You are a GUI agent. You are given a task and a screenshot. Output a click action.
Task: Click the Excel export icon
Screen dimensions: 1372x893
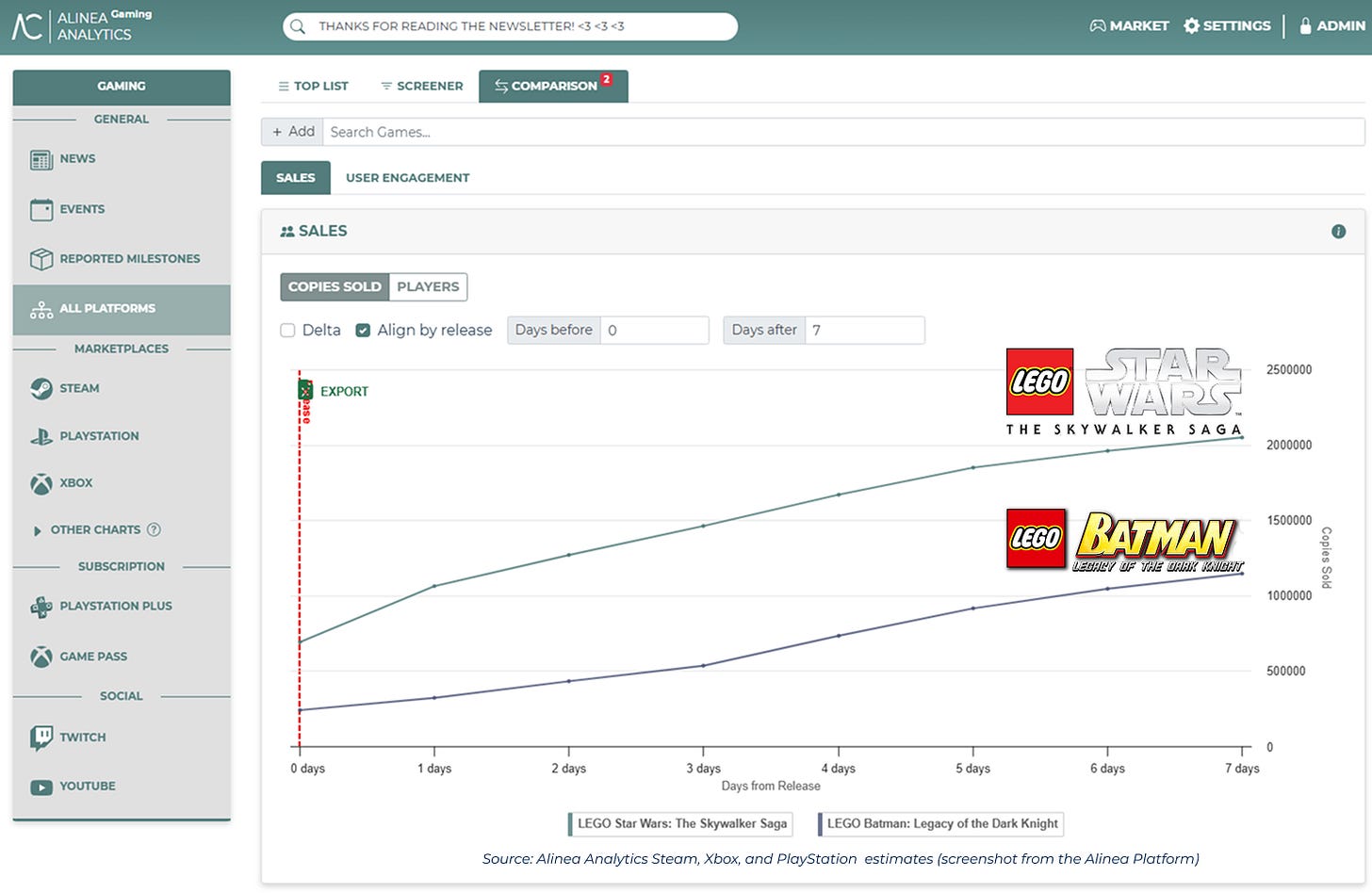pos(305,390)
